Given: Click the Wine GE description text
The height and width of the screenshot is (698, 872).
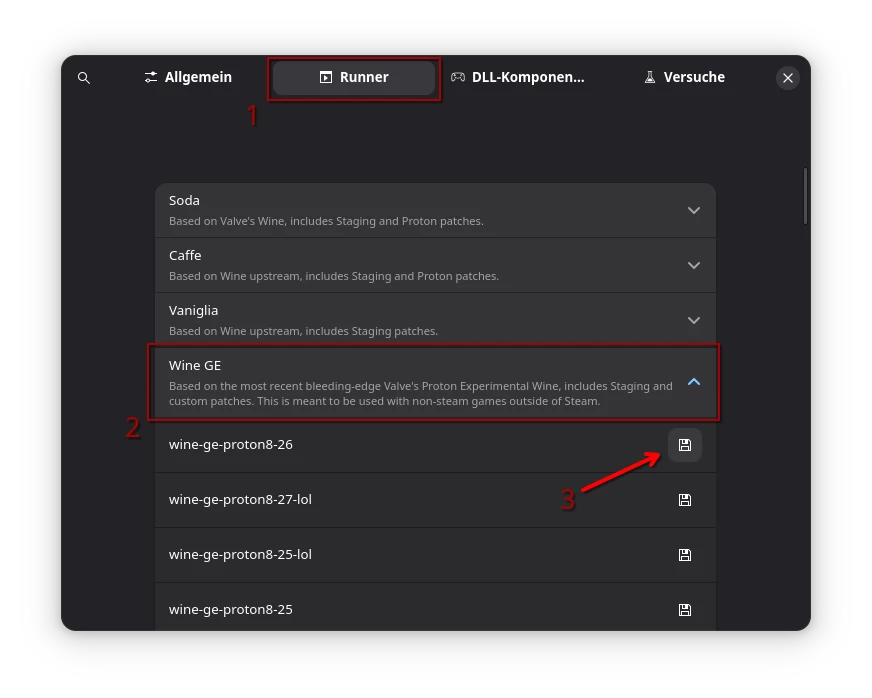Looking at the screenshot, I should [x=420, y=394].
